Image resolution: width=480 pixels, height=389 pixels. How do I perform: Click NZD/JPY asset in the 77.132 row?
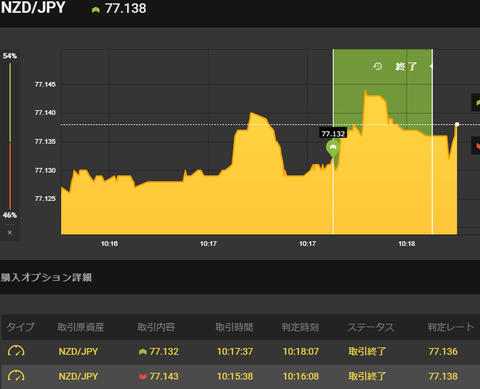point(78,351)
